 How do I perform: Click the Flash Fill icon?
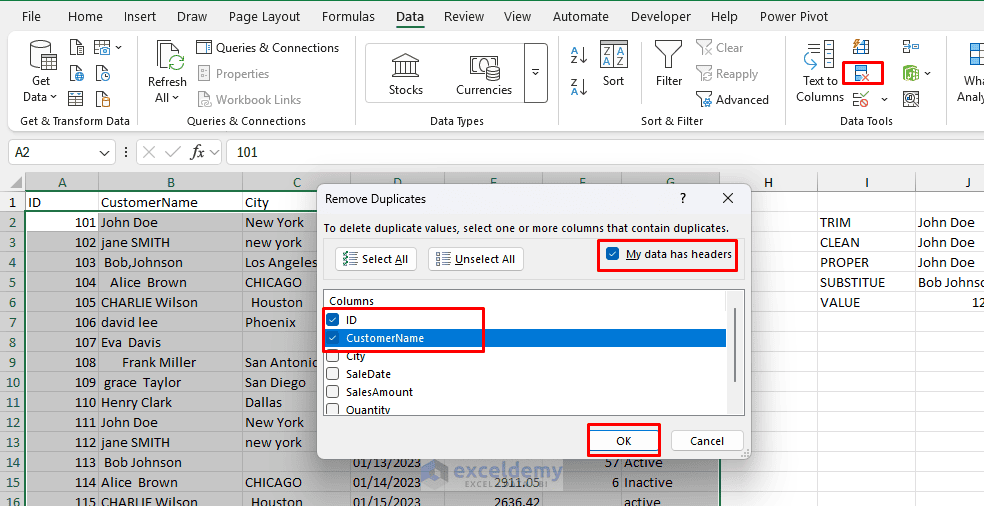(861, 47)
